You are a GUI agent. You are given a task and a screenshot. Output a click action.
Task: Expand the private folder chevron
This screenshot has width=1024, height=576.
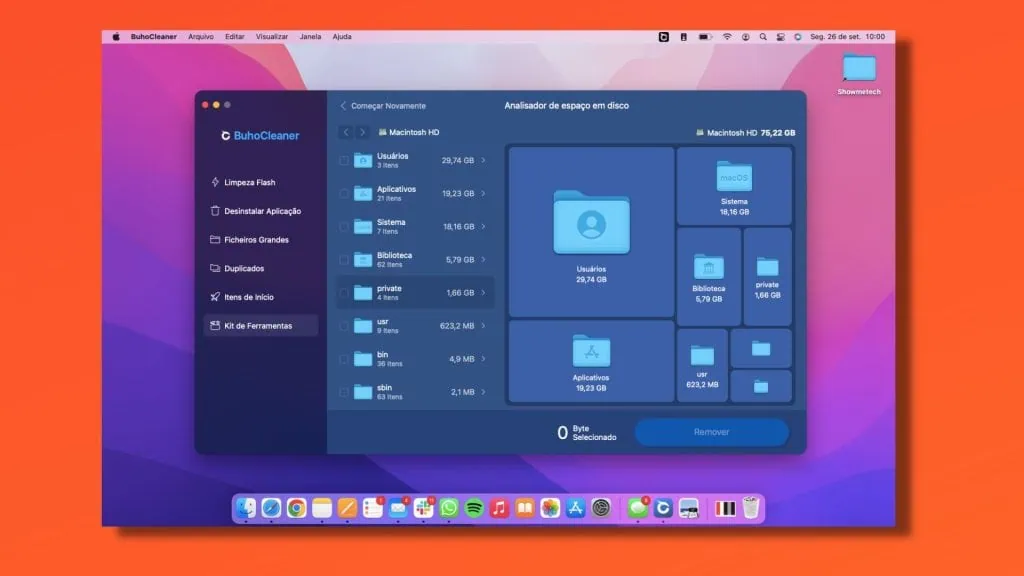tap(484, 293)
